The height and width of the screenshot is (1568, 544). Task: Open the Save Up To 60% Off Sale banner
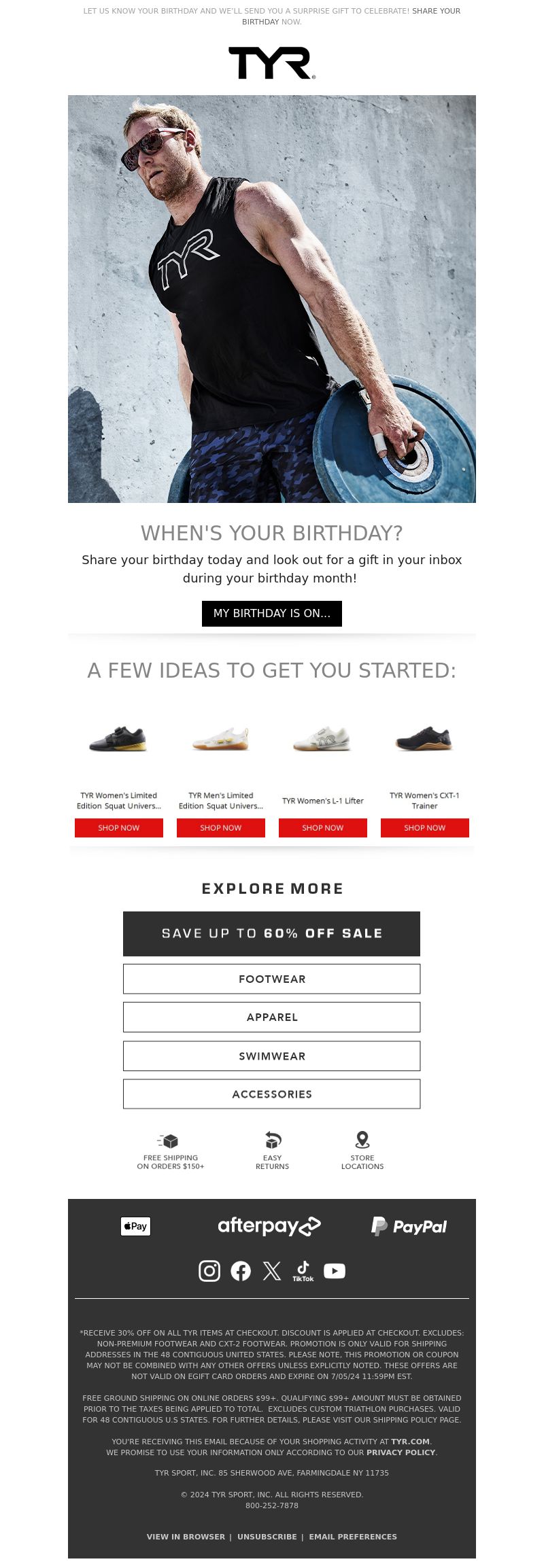(x=272, y=934)
